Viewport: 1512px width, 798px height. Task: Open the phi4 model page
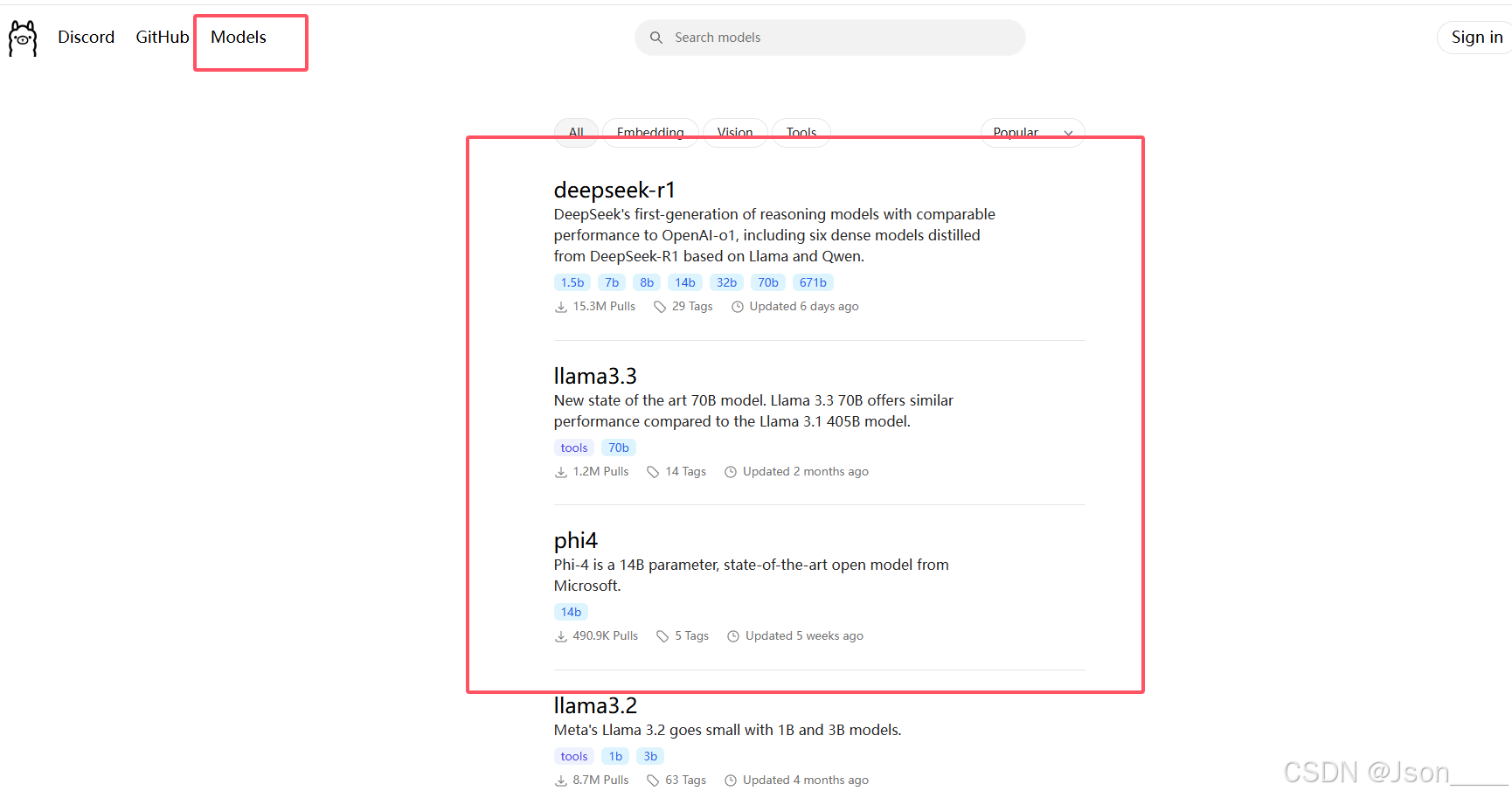(x=576, y=540)
